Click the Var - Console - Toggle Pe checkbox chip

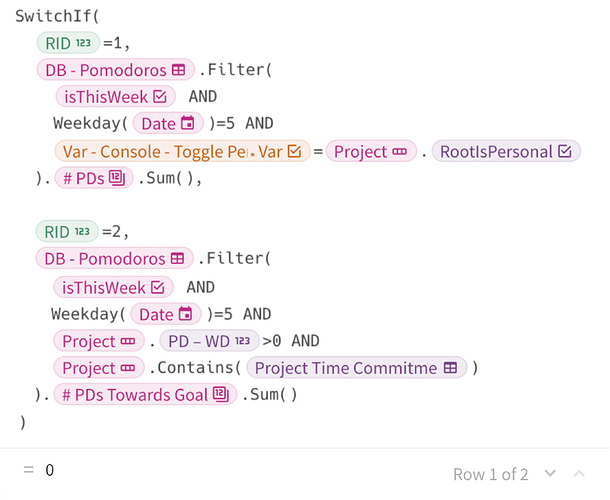click(x=182, y=151)
